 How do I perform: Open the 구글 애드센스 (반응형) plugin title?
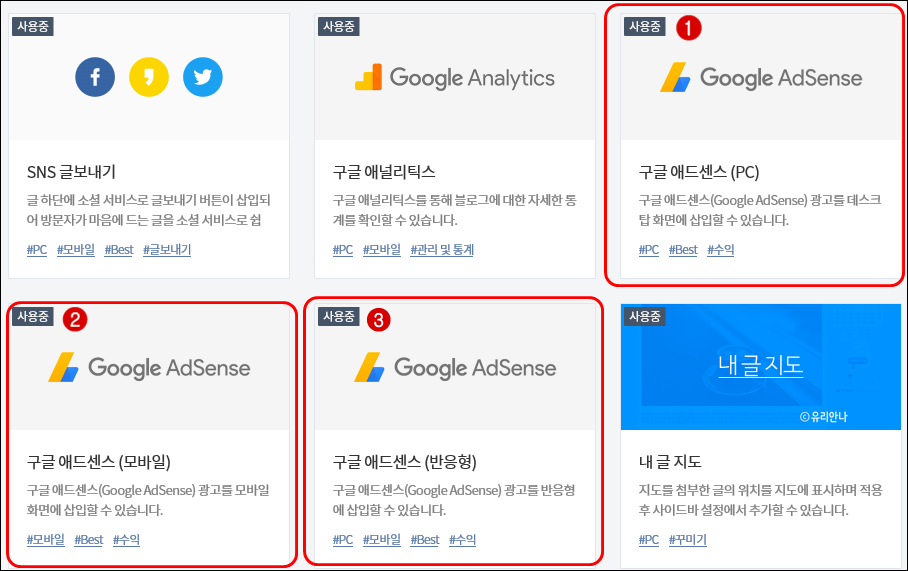(x=404, y=462)
